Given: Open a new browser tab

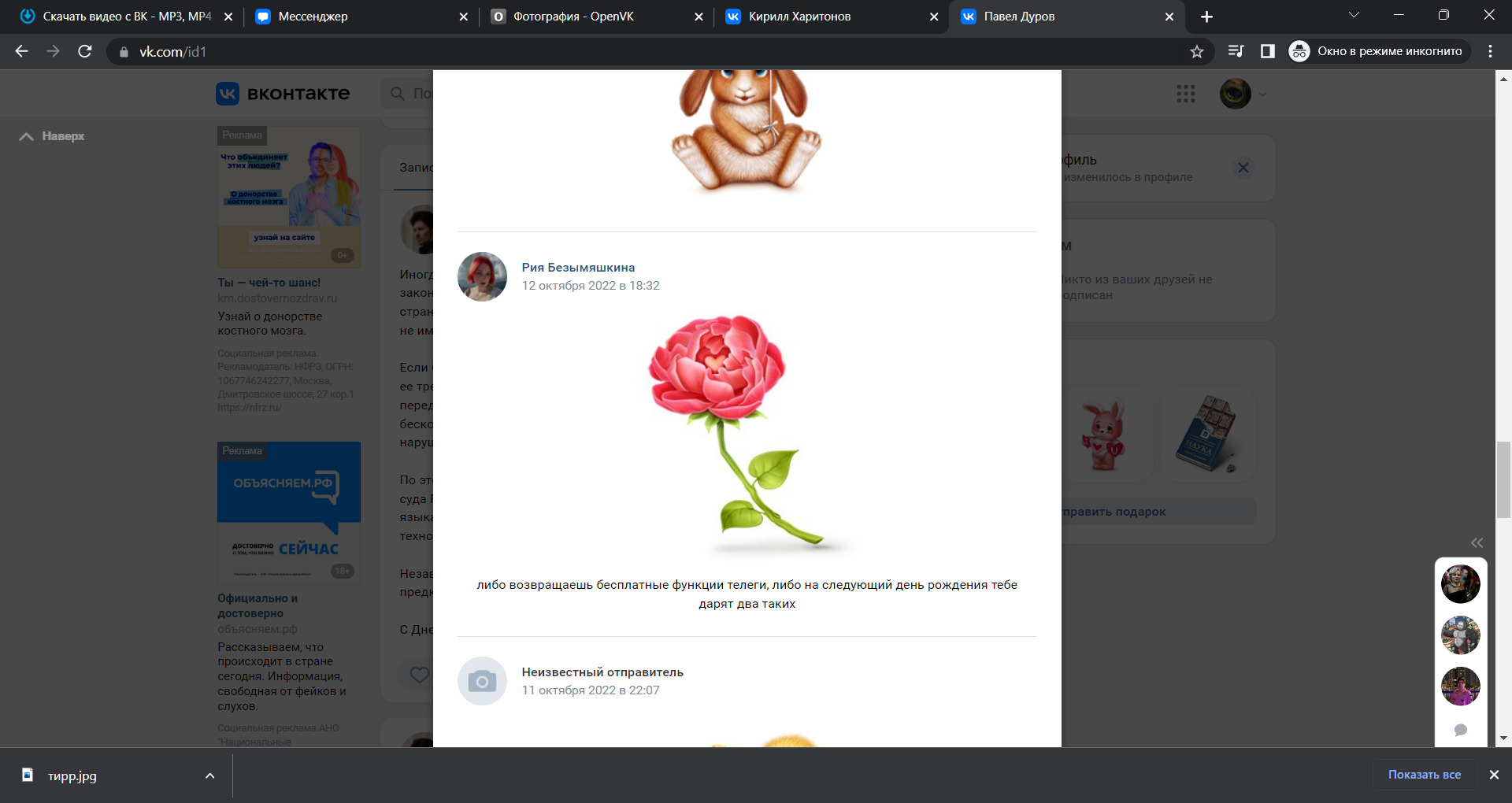Looking at the screenshot, I should (1206, 17).
